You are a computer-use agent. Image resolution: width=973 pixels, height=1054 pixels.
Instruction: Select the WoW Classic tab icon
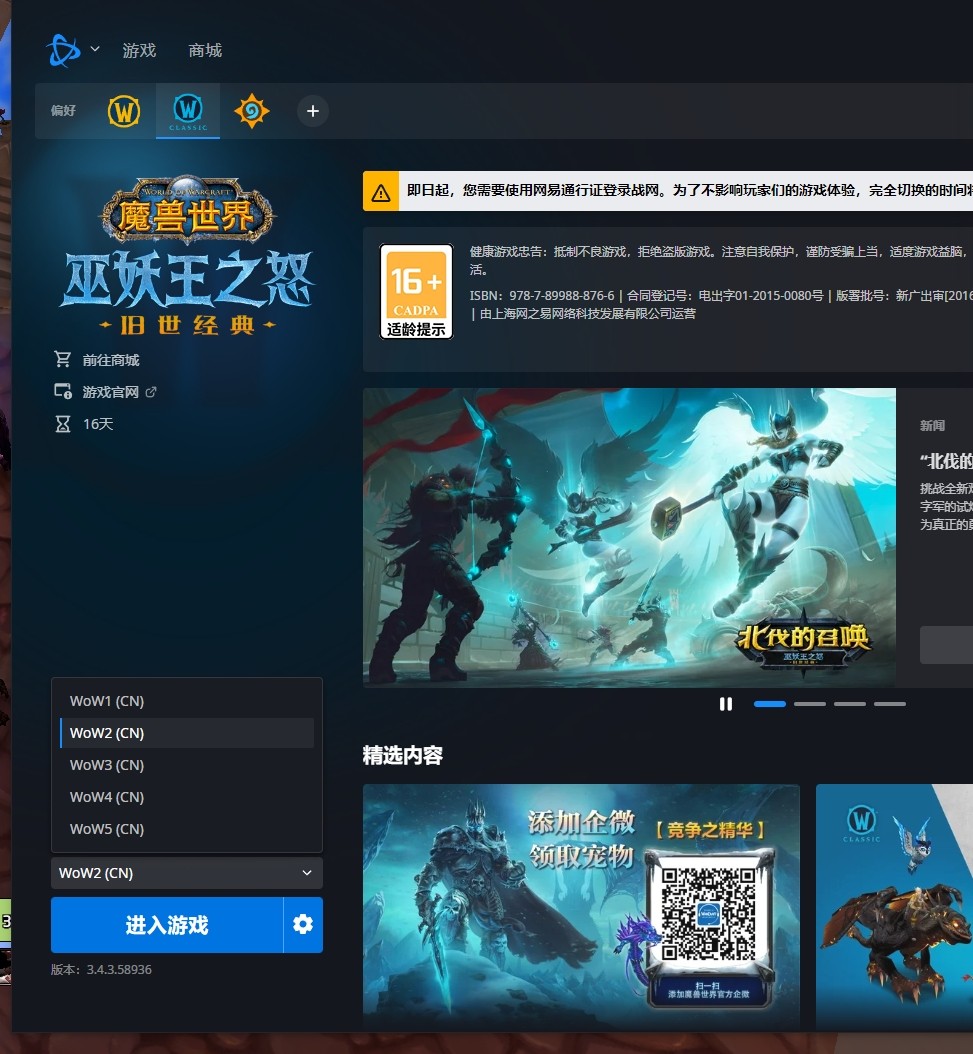click(188, 111)
